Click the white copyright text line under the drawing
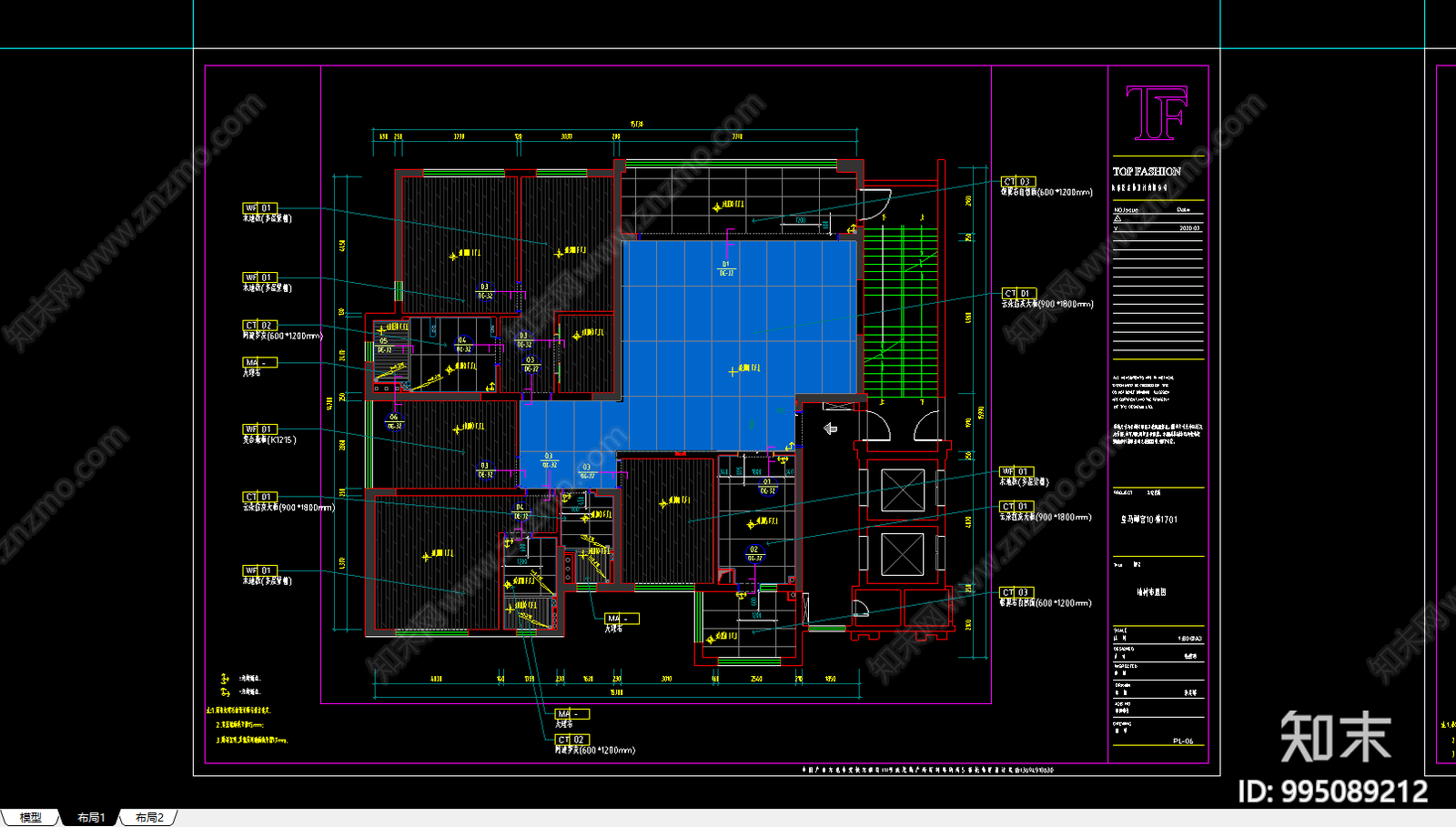The image size is (1456, 827). point(927,770)
